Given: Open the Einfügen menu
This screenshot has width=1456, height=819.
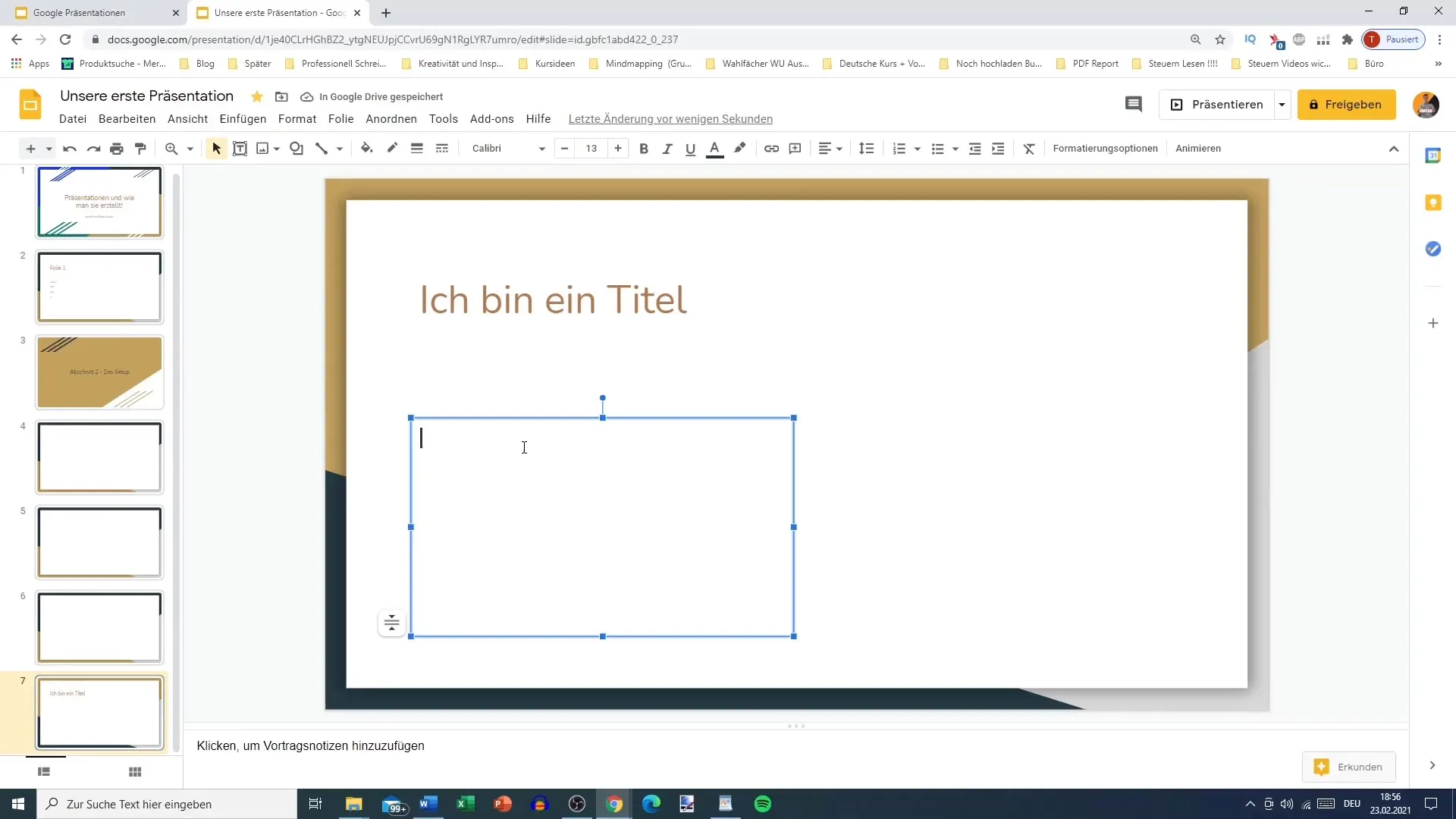Looking at the screenshot, I should (x=243, y=119).
